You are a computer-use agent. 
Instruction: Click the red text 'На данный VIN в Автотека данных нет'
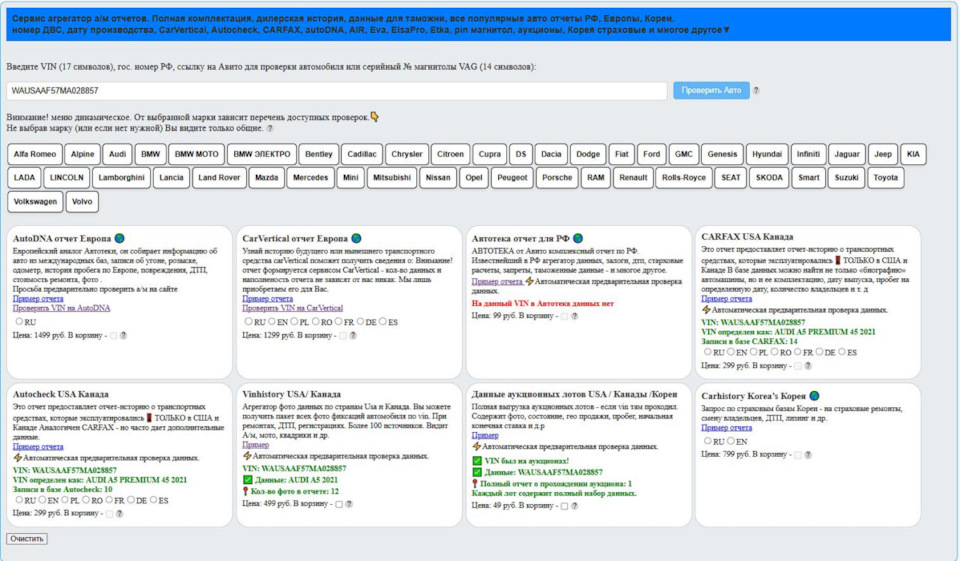click(542, 304)
